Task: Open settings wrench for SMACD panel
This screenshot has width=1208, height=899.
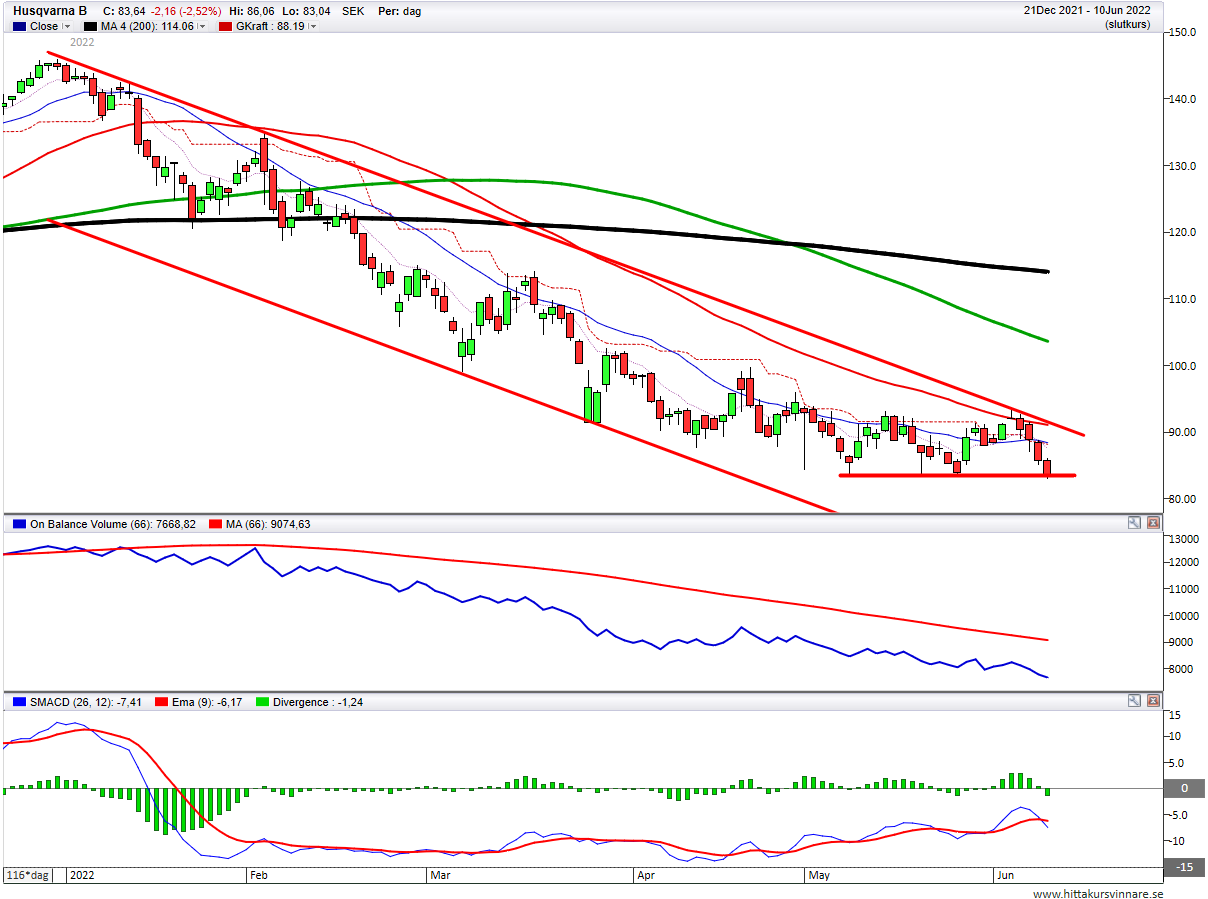Action: coord(1134,701)
